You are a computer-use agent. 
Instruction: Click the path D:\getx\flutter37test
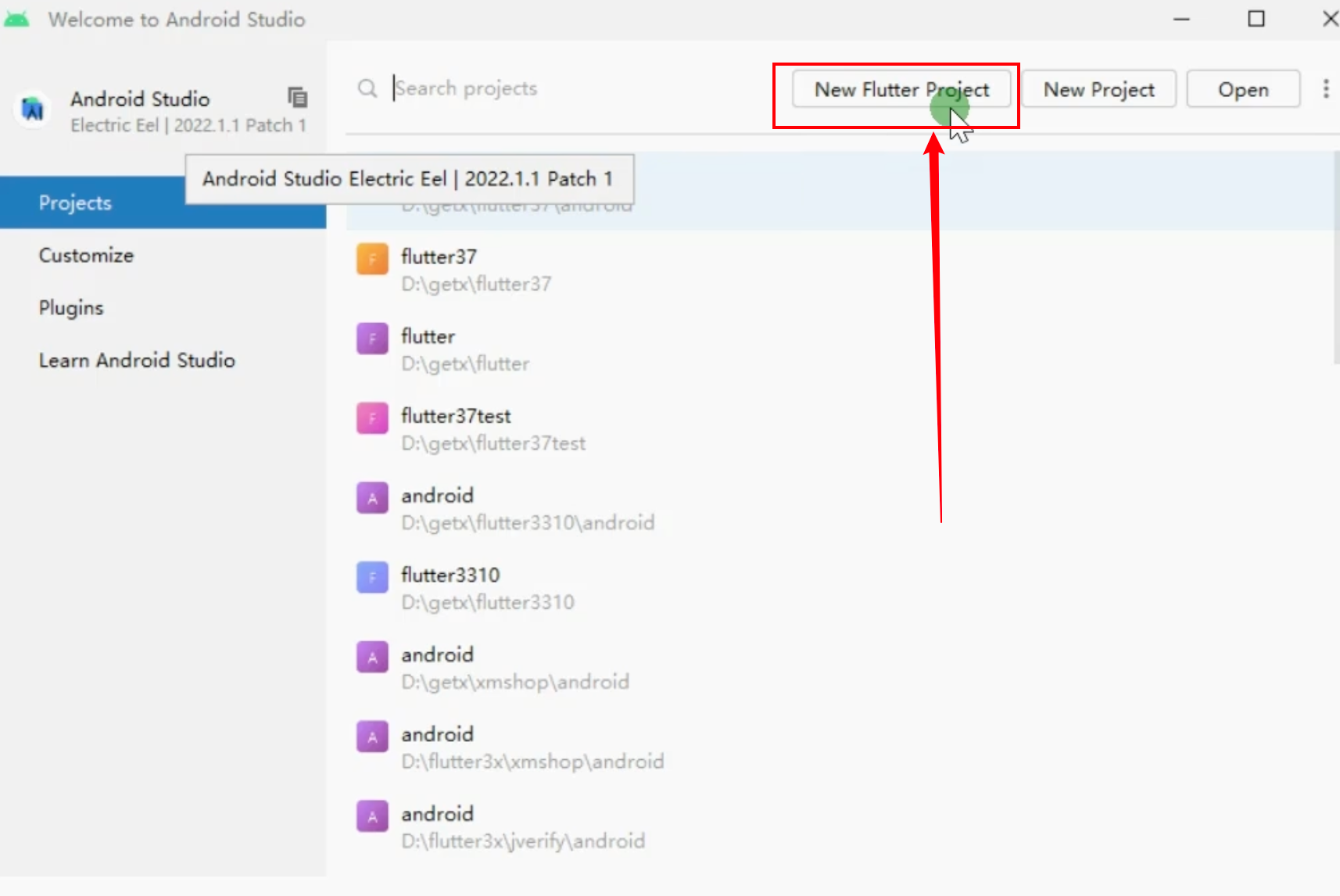(493, 443)
